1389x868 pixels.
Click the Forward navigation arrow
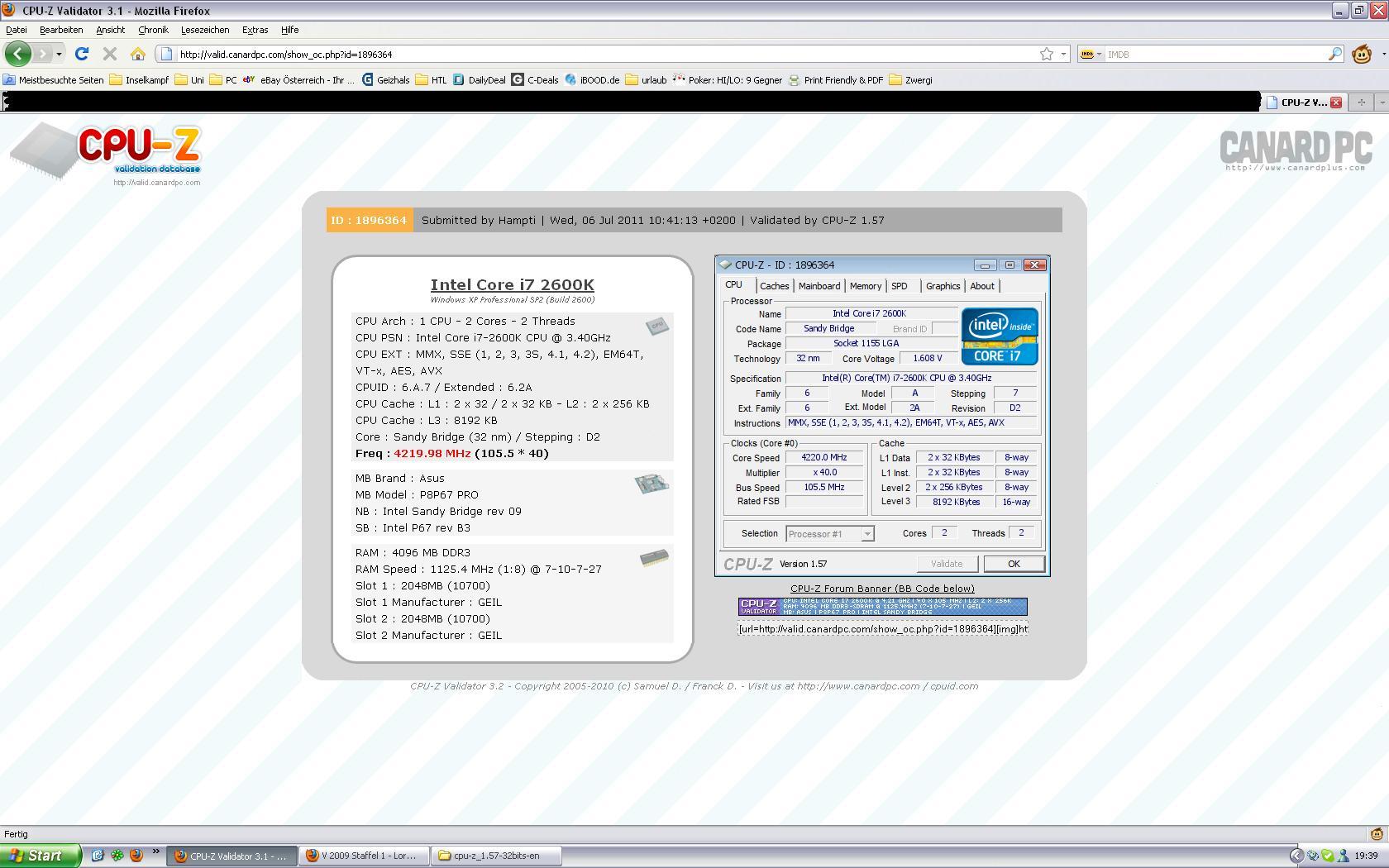[x=42, y=54]
